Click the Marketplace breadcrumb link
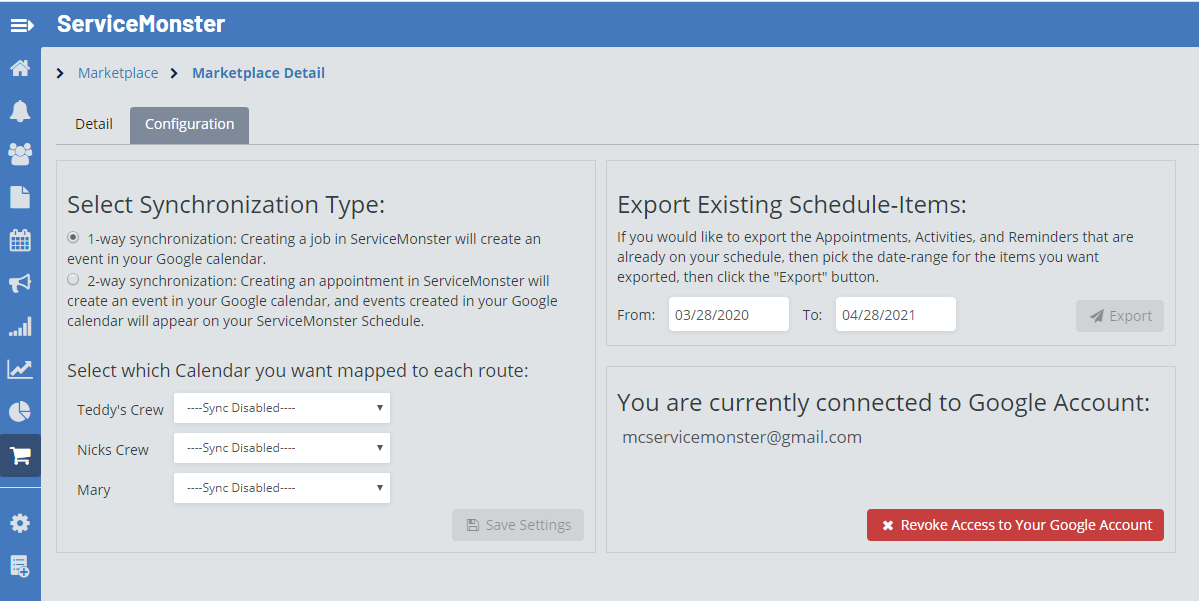This screenshot has width=1199, height=601. tap(118, 73)
